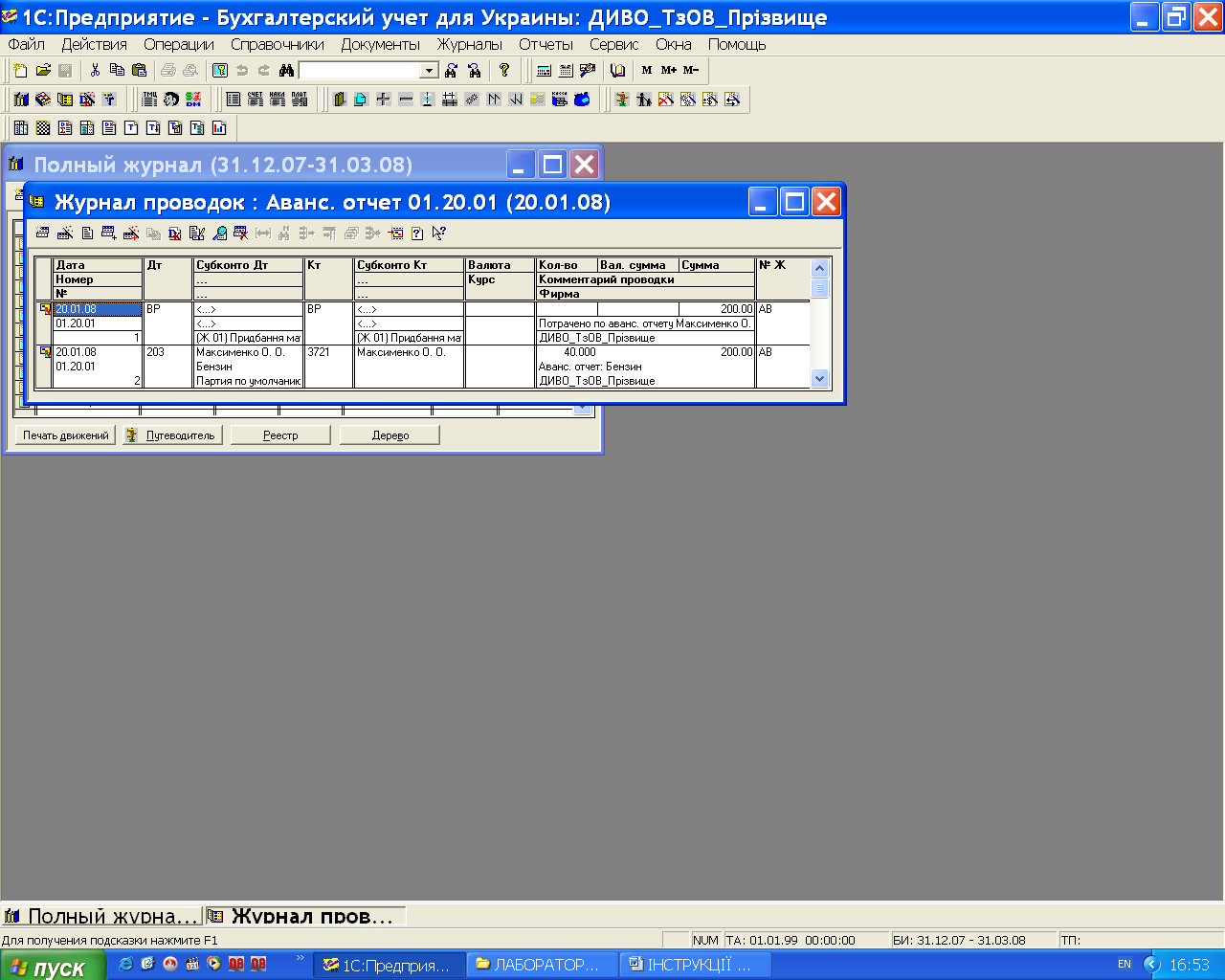Click the yellow question mark Help icon
The image size is (1225, 980).
pyautogui.click(x=504, y=70)
